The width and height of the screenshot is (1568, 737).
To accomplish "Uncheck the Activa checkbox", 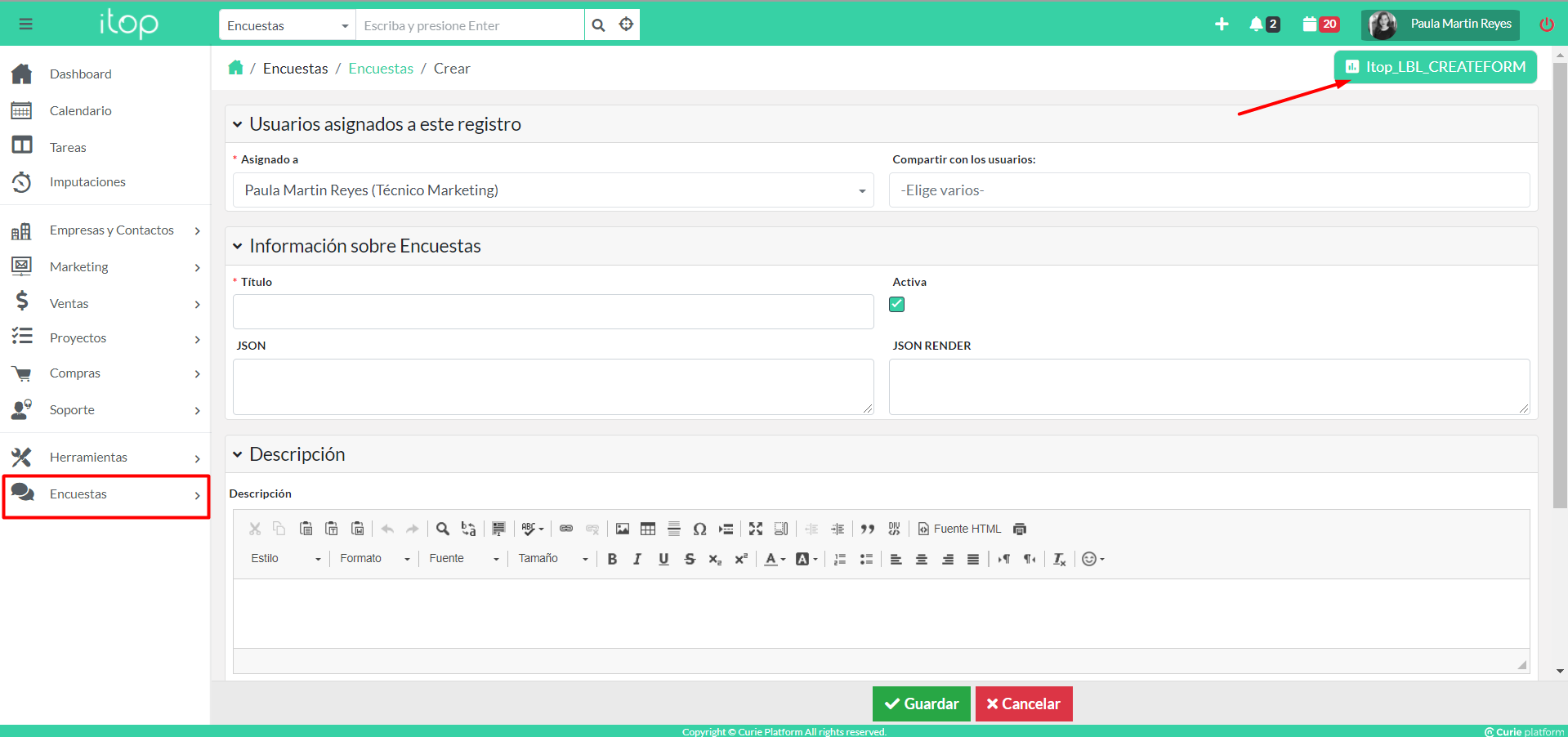I will tap(896, 304).
